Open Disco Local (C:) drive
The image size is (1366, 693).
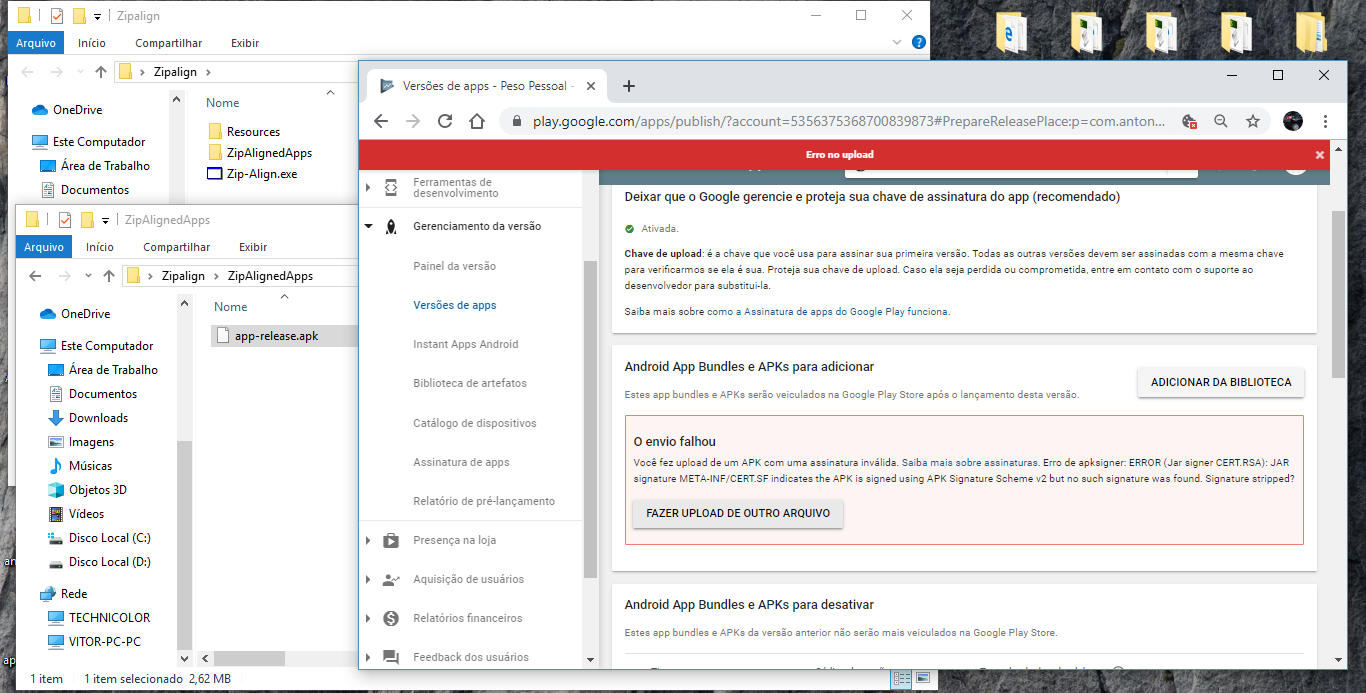point(109,538)
